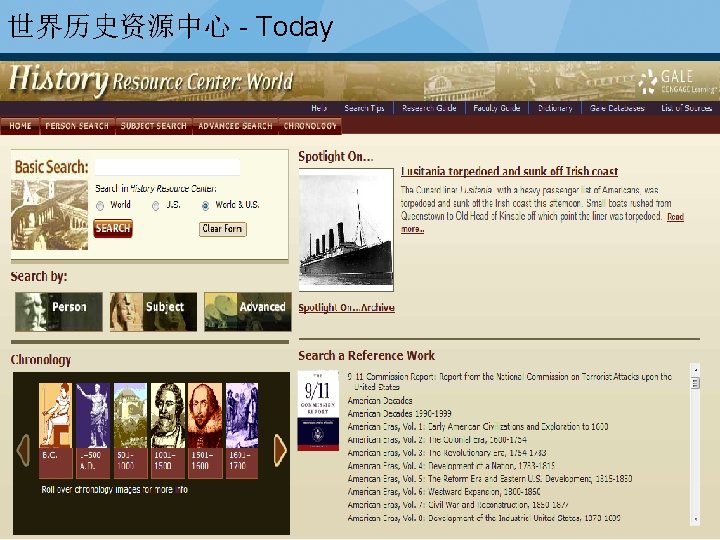Open American Eras, Vol. 6 Westward Expansion
This screenshot has height=540, width=720.
click(444, 491)
